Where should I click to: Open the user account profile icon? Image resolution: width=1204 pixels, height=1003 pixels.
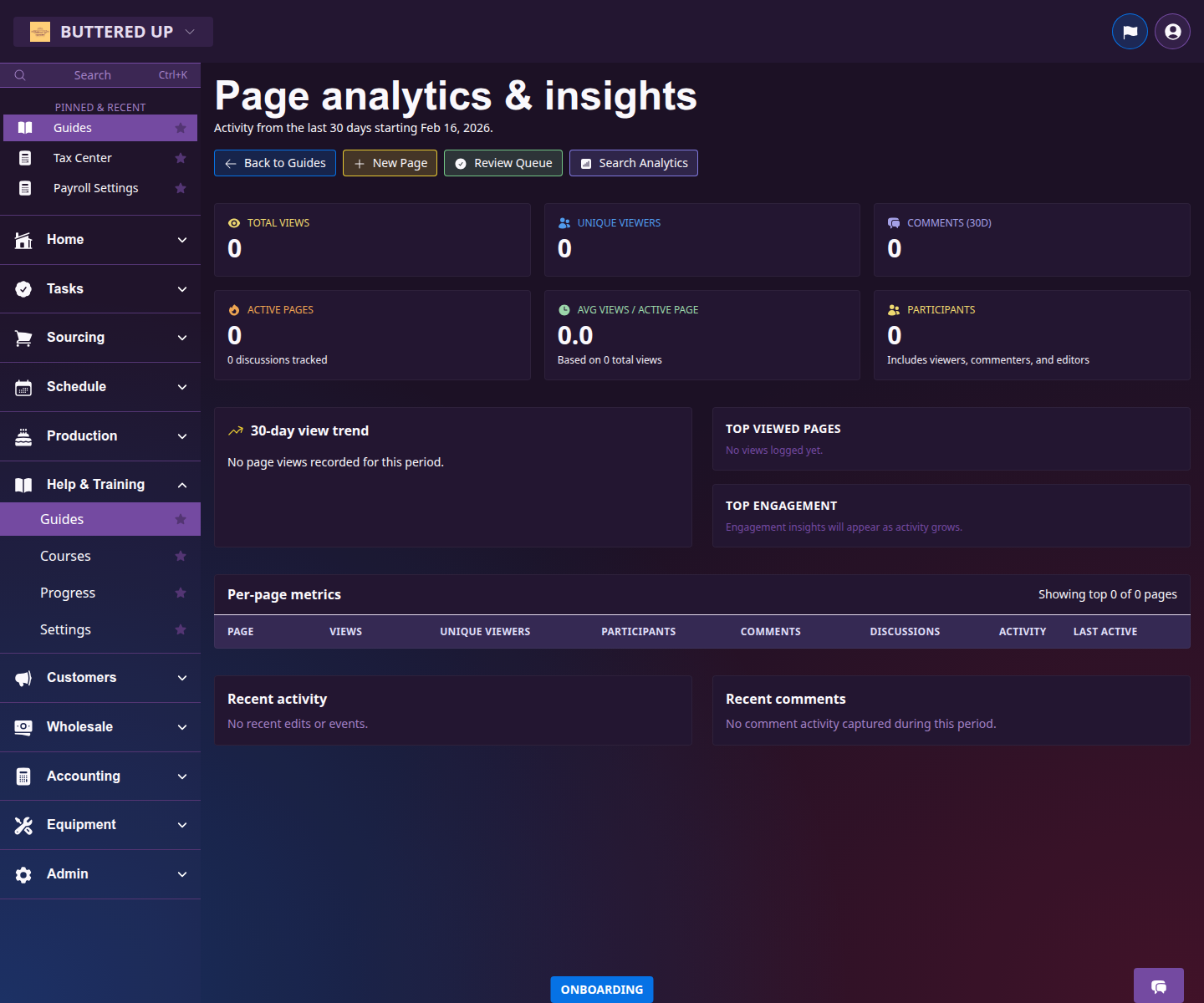coord(1171,31)
